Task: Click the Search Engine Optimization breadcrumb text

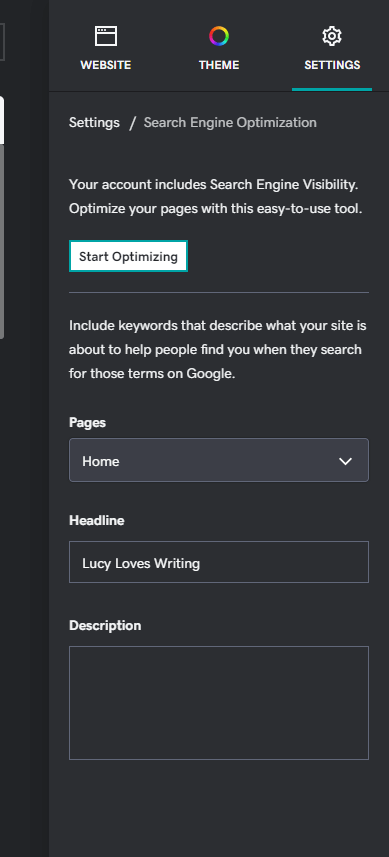Action: 230,122
